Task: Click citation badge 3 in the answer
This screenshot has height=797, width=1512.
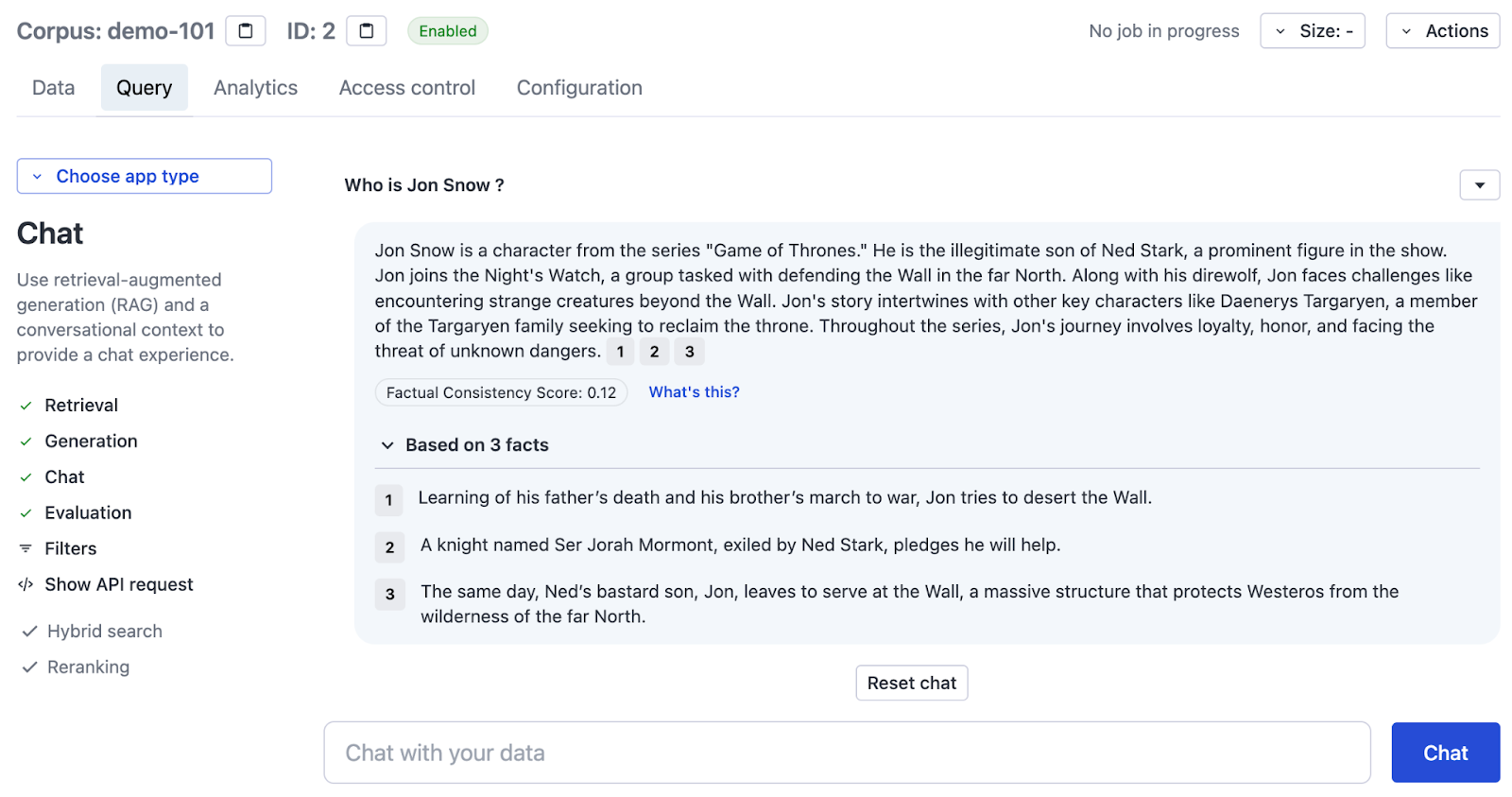Action: click(x=689, y=352)
